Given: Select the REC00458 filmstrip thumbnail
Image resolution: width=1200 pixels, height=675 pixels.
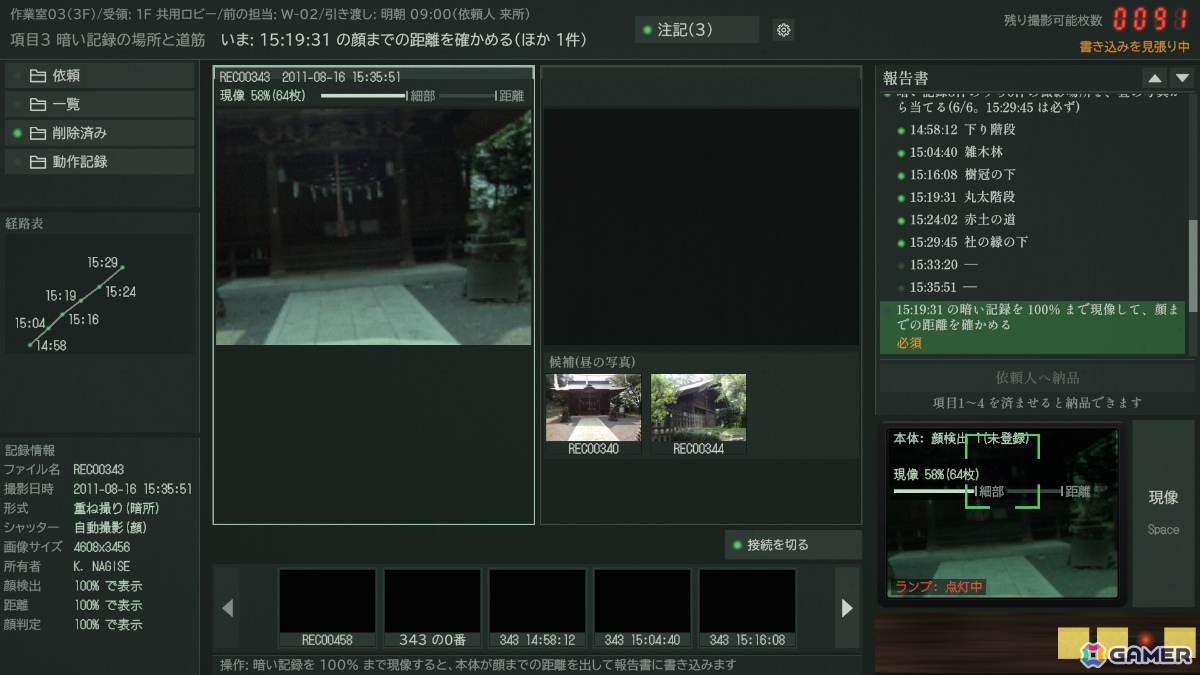Looking at the screenshot, I should (327, 608).
